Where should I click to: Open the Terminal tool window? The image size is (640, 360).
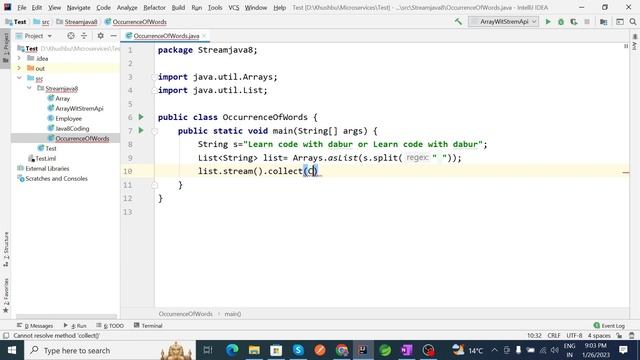coord(148,326)
